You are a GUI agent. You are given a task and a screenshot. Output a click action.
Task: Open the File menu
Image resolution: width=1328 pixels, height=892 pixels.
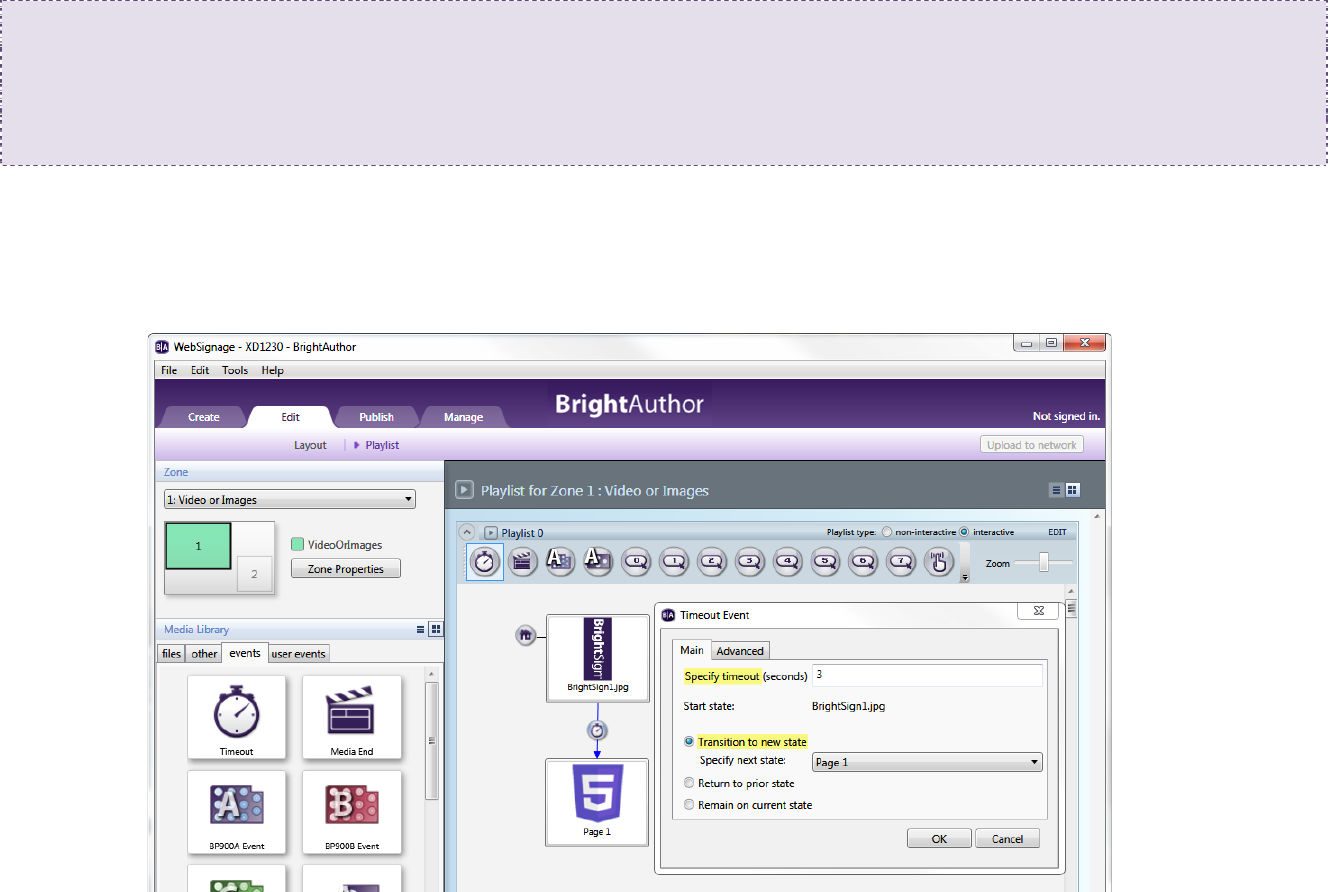click(x=169, y=370)
